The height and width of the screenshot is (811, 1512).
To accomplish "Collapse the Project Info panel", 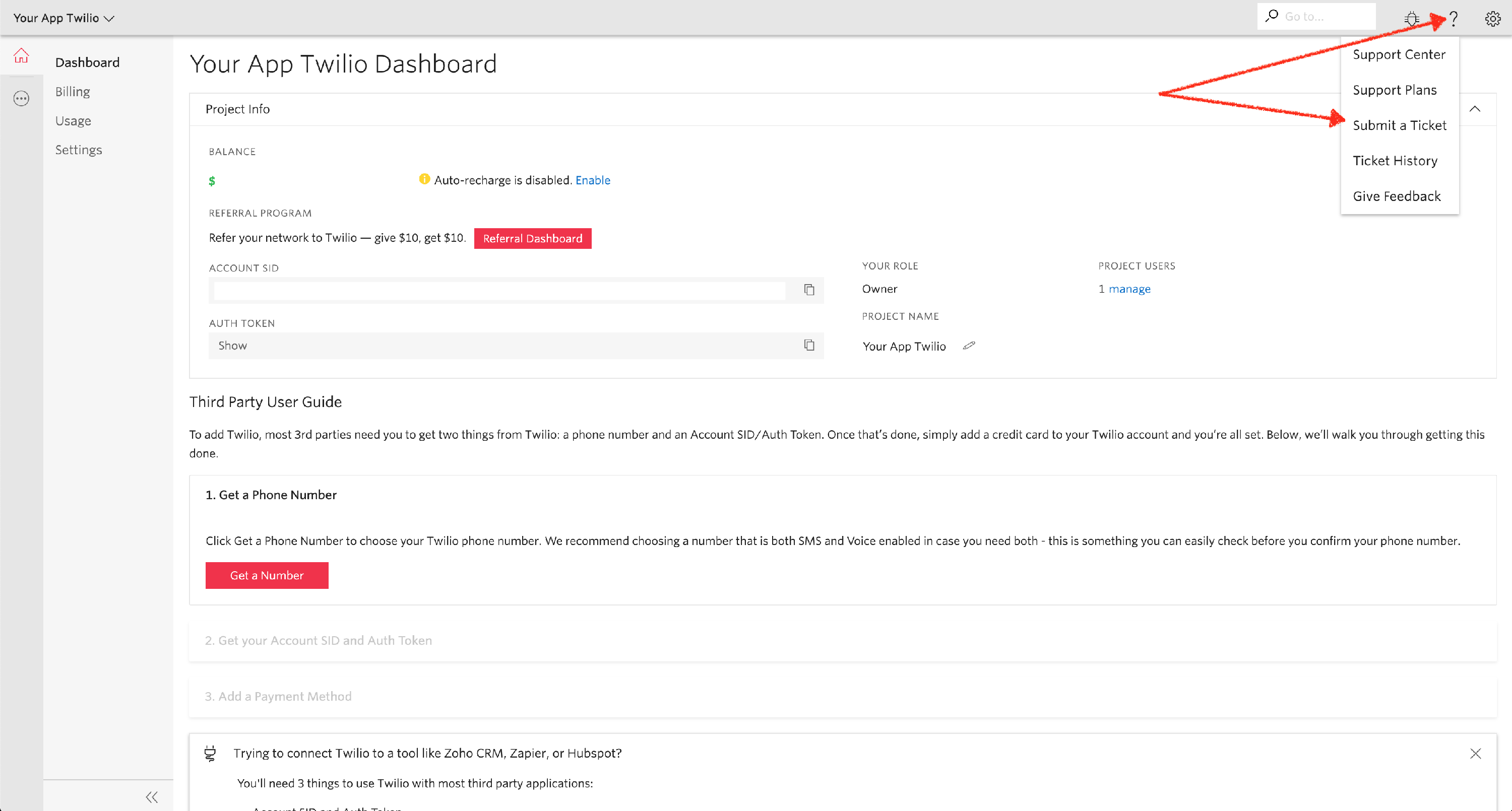I will (1474, 109).
